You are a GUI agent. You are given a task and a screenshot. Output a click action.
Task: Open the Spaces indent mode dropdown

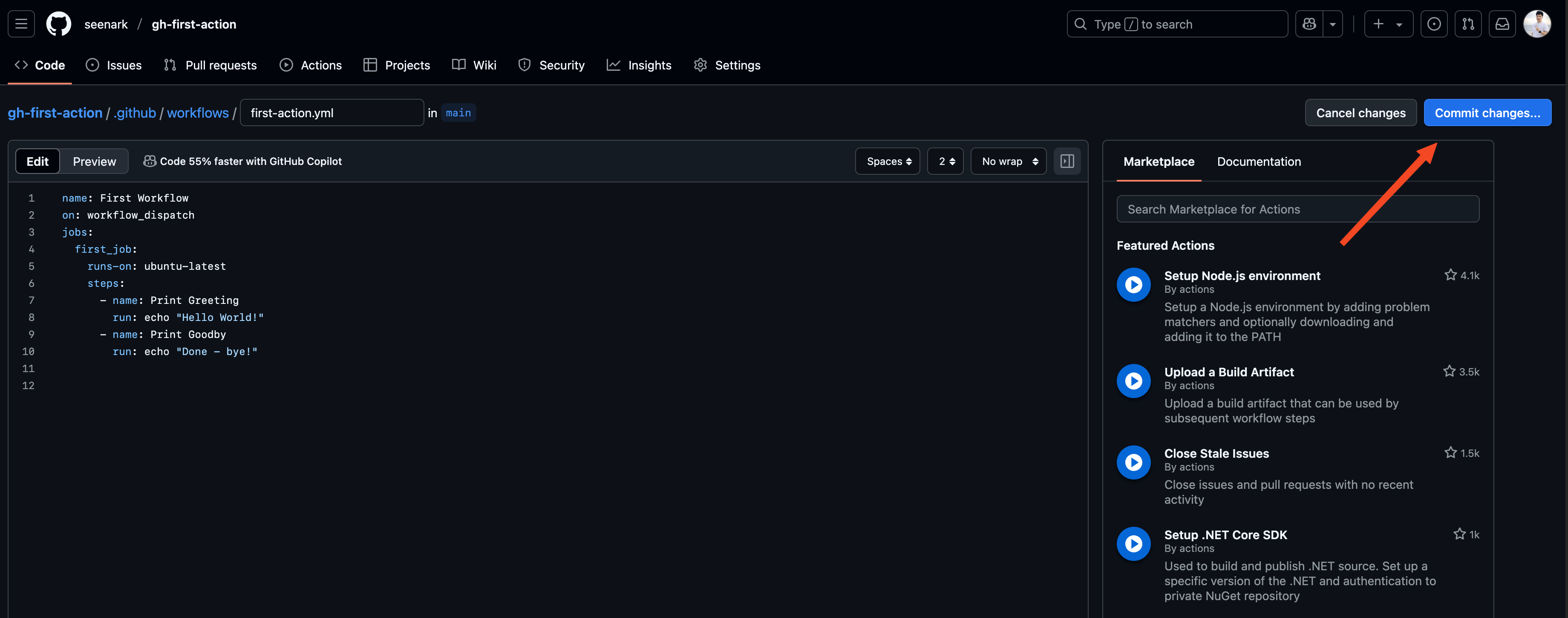(x=888, y=162)
